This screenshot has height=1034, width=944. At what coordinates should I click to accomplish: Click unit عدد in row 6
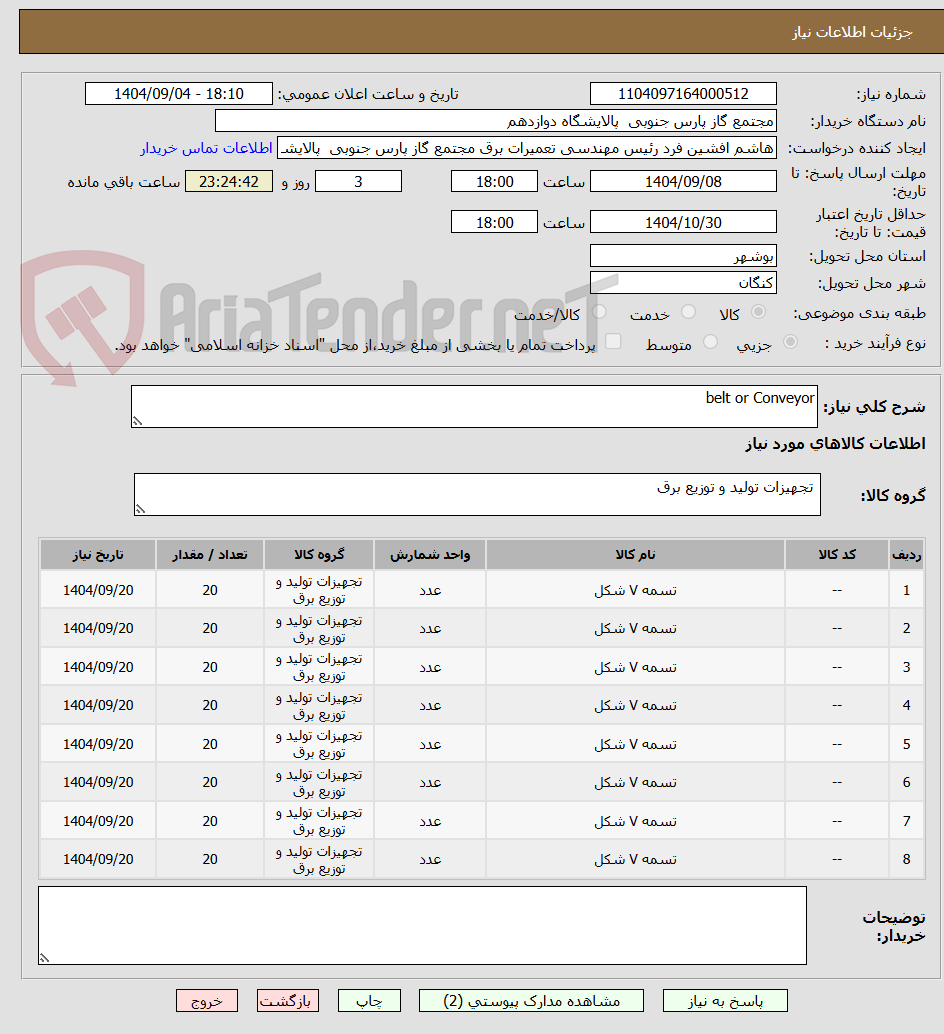430,782
